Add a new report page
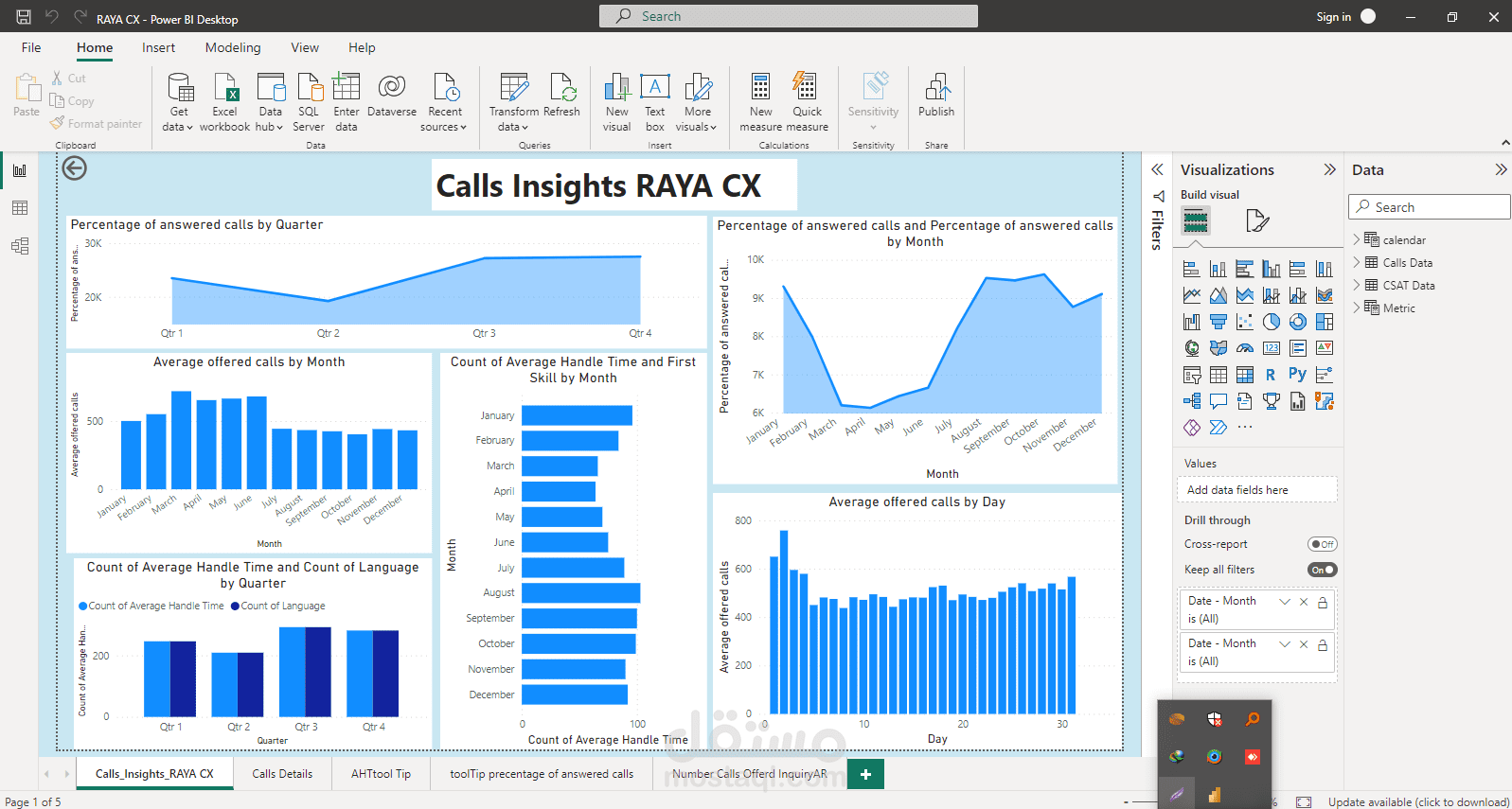This screenshot has width=1512, height=809. [865, 774]
